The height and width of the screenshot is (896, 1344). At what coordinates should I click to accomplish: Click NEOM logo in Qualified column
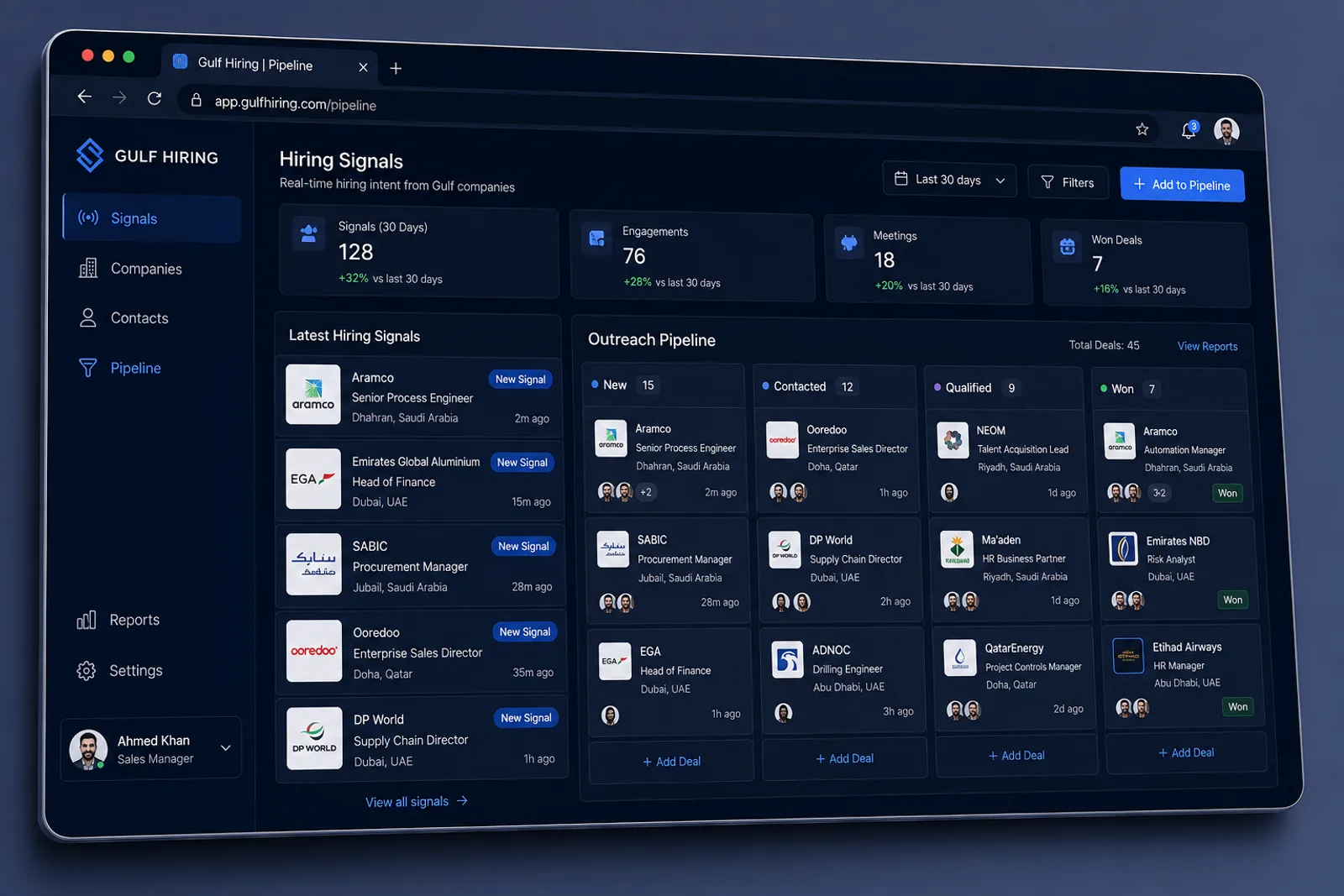(x=953, y=439)
